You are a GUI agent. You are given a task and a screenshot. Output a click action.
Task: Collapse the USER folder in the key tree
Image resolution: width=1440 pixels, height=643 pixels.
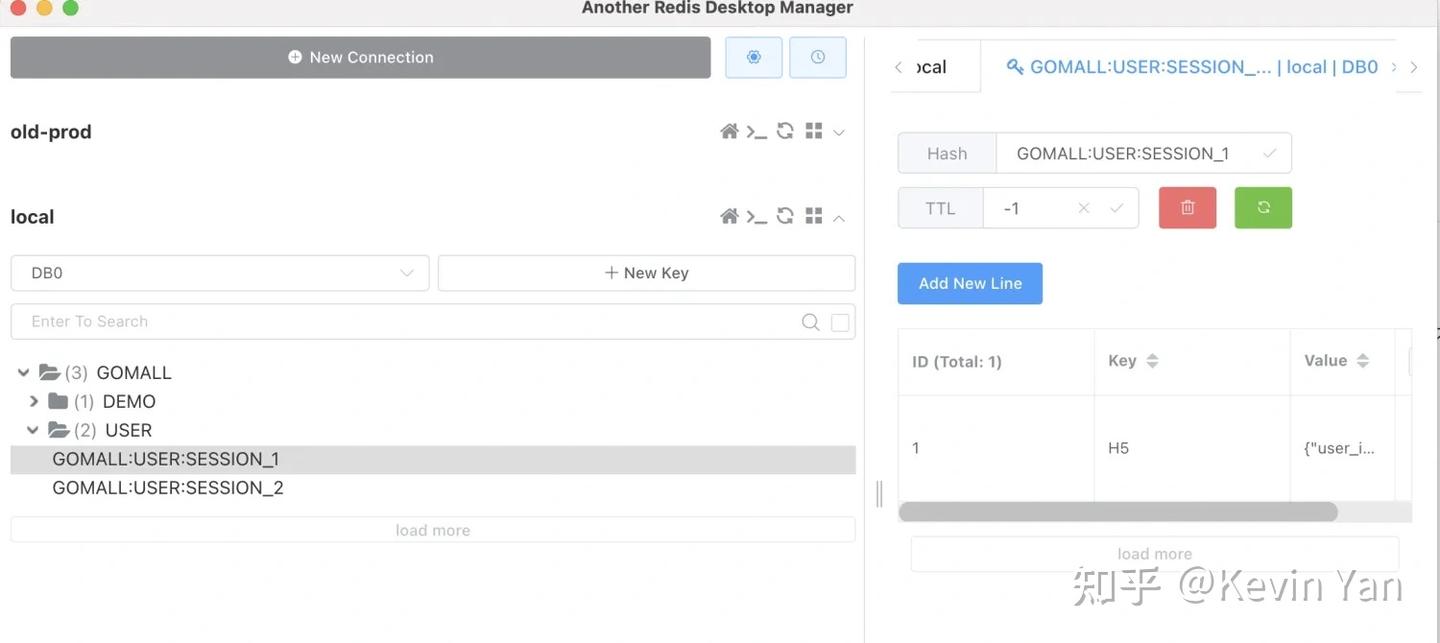tap(33, 430)
